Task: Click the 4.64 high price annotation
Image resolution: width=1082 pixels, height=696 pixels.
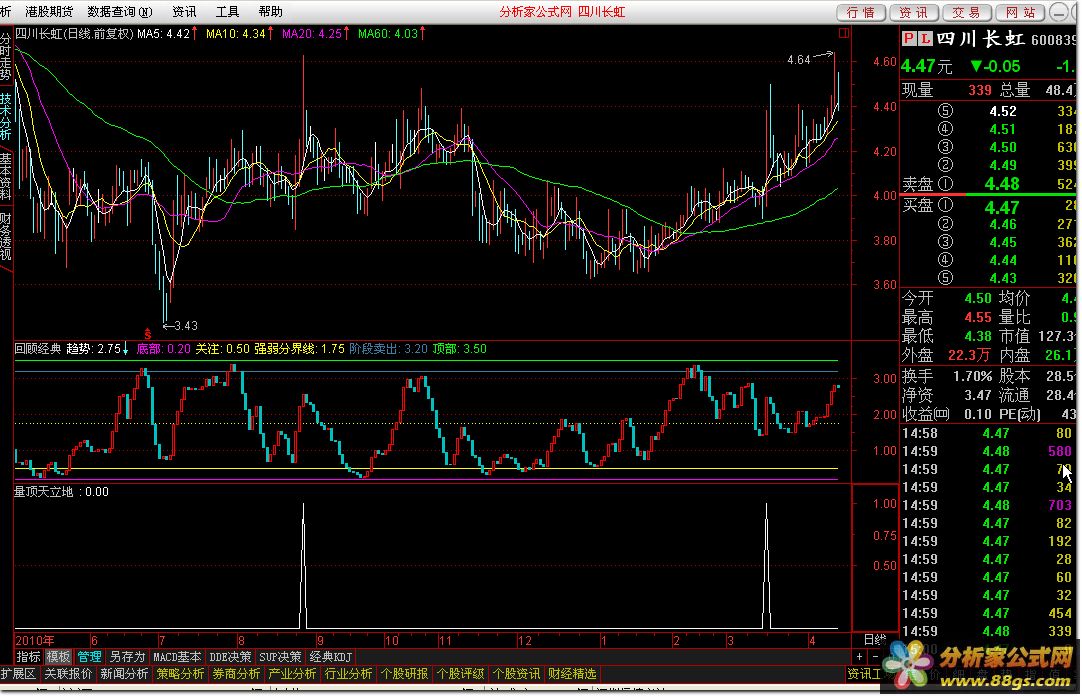Action: (798, 60)
